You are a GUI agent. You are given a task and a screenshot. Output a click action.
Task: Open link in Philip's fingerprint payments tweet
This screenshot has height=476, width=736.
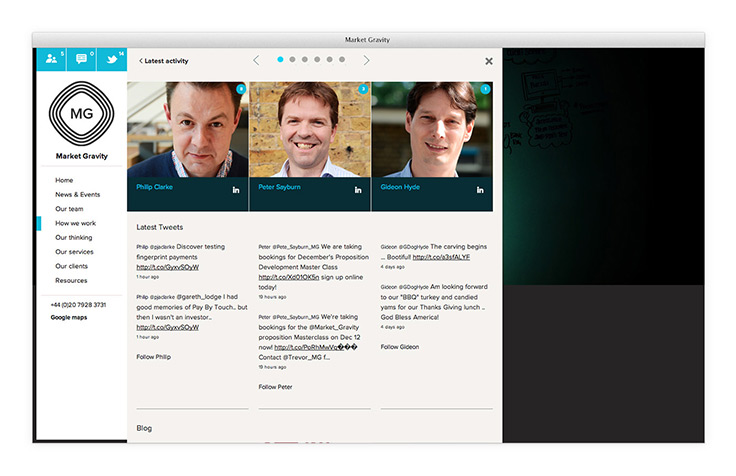pyautogui.click(x=168, y=267)
